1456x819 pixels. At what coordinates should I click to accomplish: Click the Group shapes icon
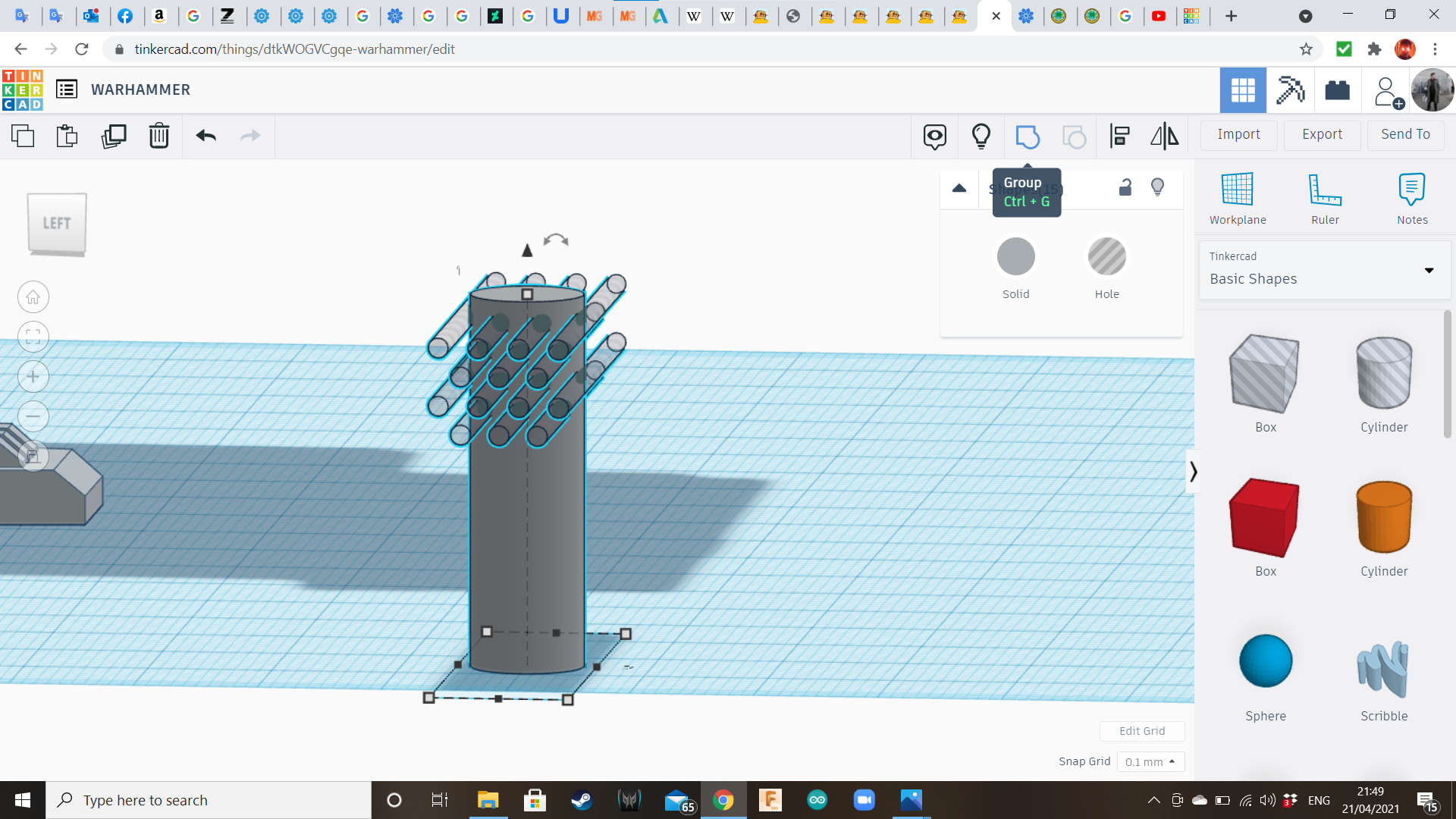click(1027, 136)
